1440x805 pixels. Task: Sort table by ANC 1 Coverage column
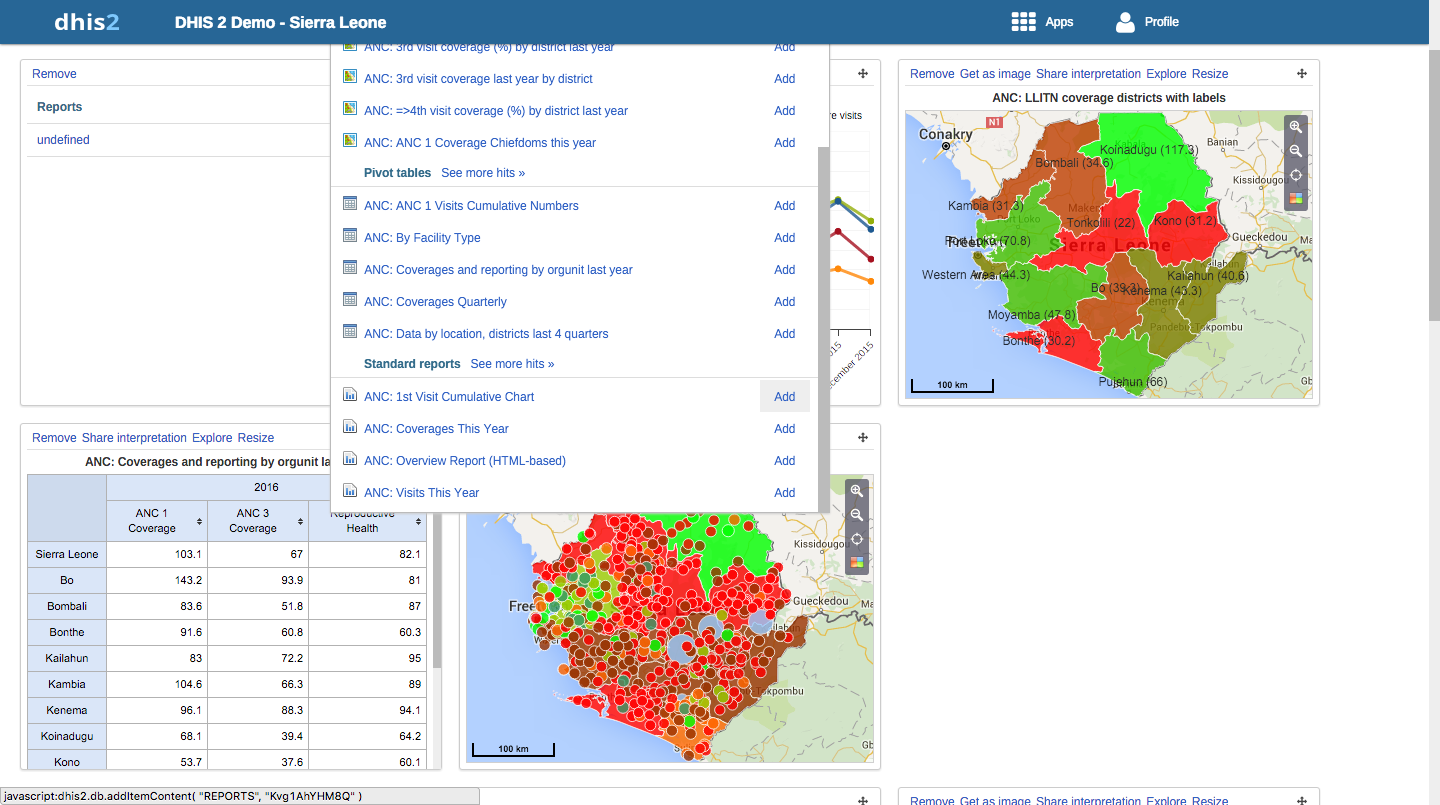(199, 521)
